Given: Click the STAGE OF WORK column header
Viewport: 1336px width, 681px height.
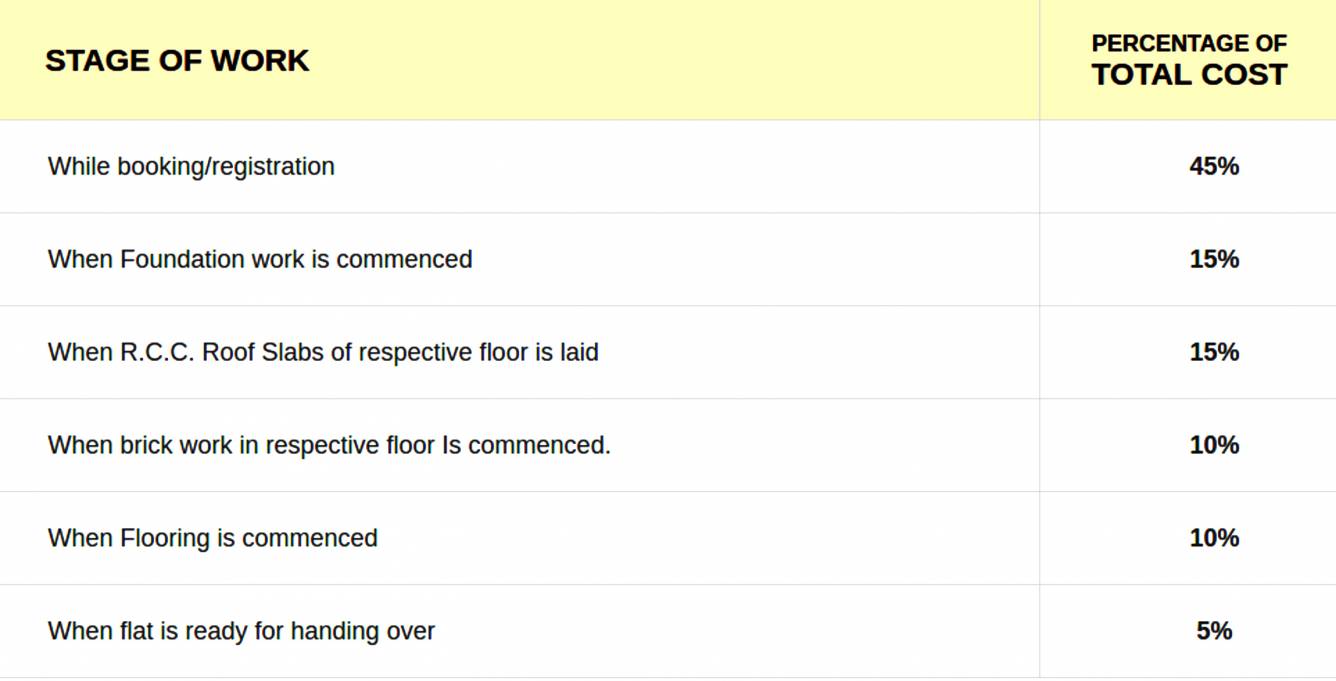Looking at the screenshot, I should 177,61.
